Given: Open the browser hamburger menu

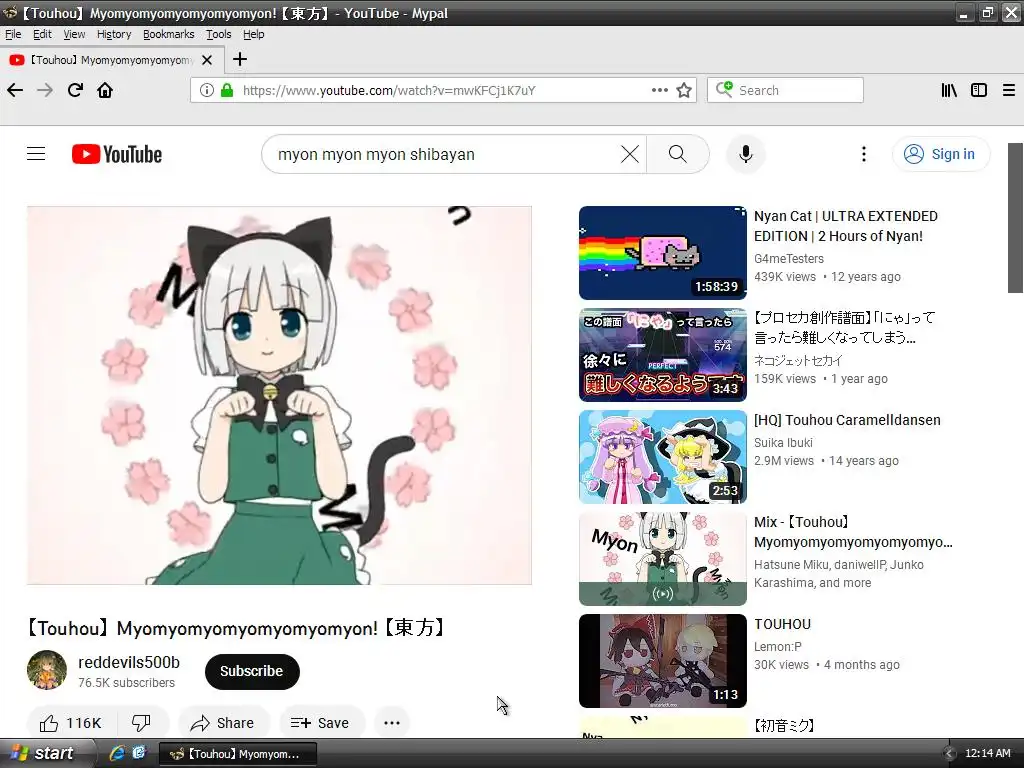Looking at the screenshot, I should 1009,90.
